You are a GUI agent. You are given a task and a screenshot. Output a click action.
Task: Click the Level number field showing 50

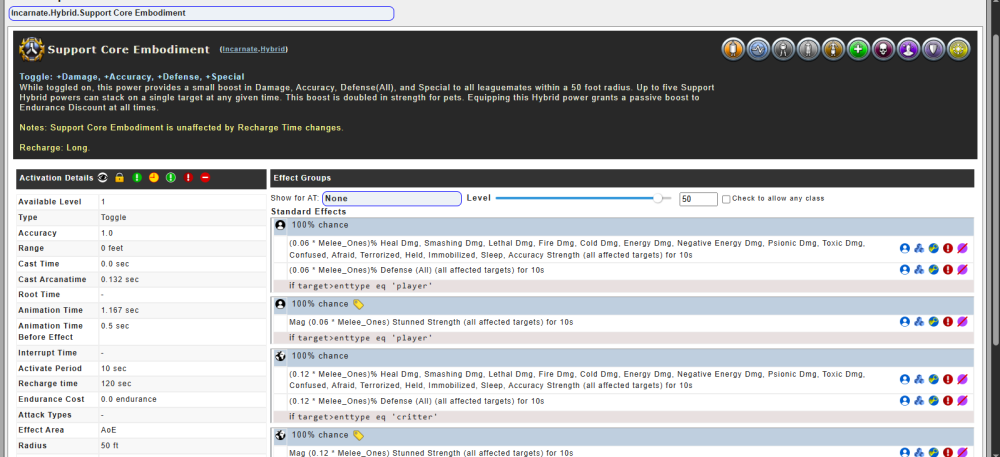pyautogui.click(x=697, y=199)
